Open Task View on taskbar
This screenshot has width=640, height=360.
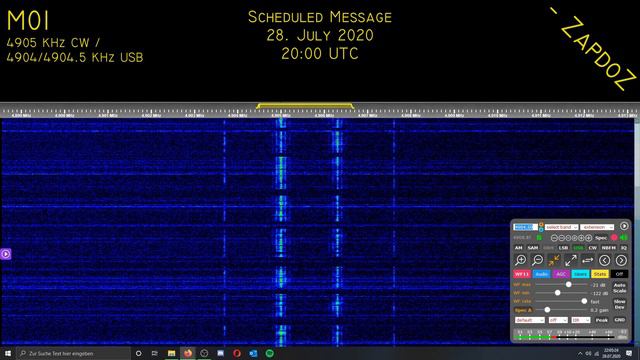point(155,353)
